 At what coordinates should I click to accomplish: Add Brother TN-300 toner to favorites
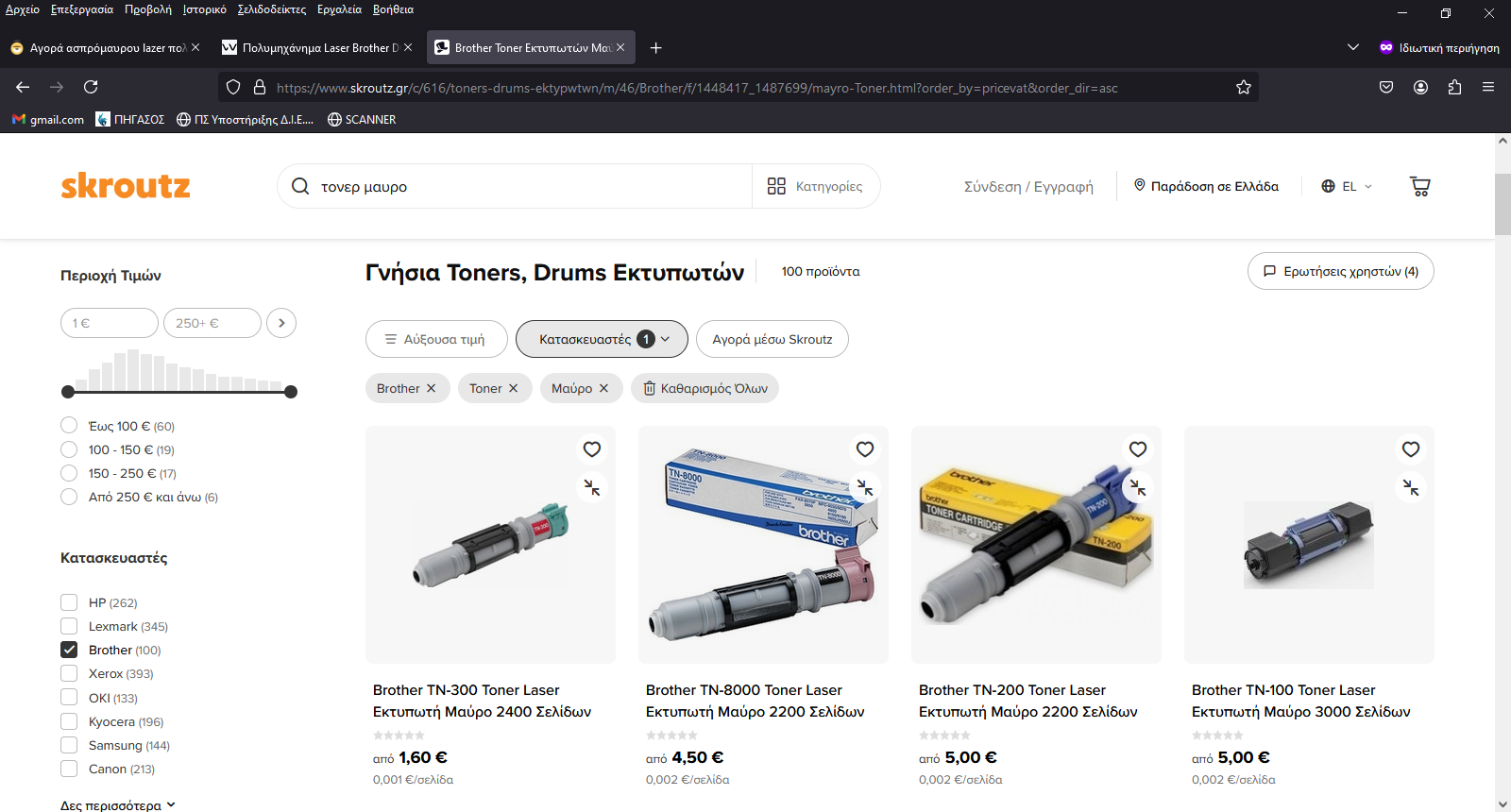pyautogui.click(x=592, y=449)
